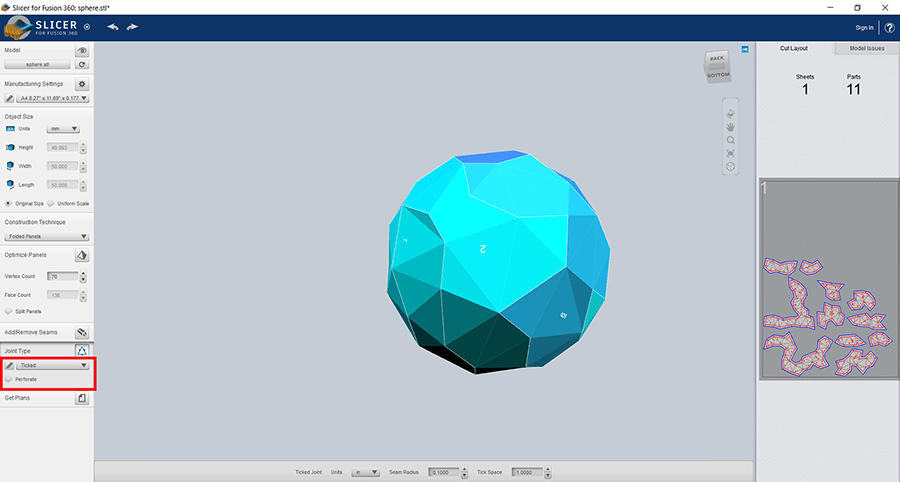Open Manufacturing Settings gear icon
This screenshot has width=900, height=482.
click(x=82, y=84)
